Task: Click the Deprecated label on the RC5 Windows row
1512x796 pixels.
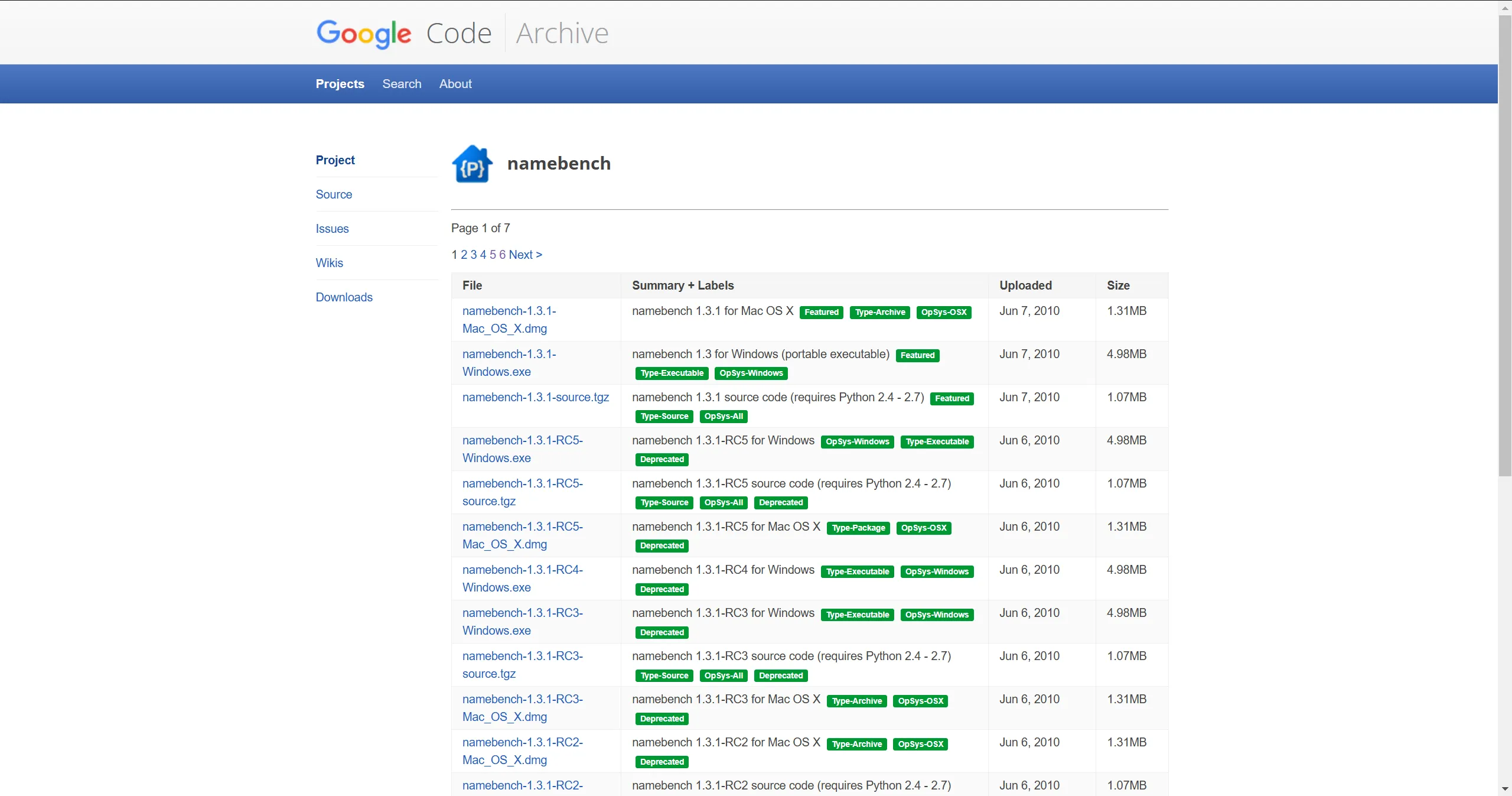Action: [661, 460]
